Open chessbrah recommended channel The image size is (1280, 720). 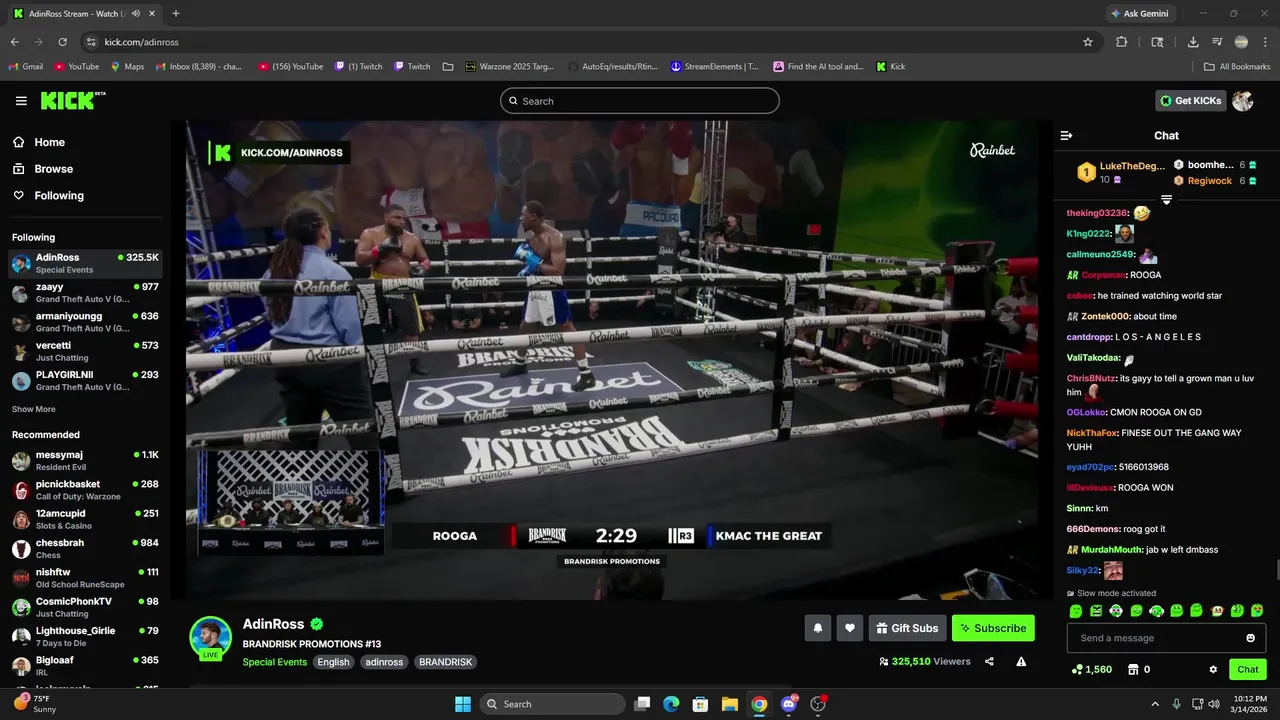click(x=85, y=548)
